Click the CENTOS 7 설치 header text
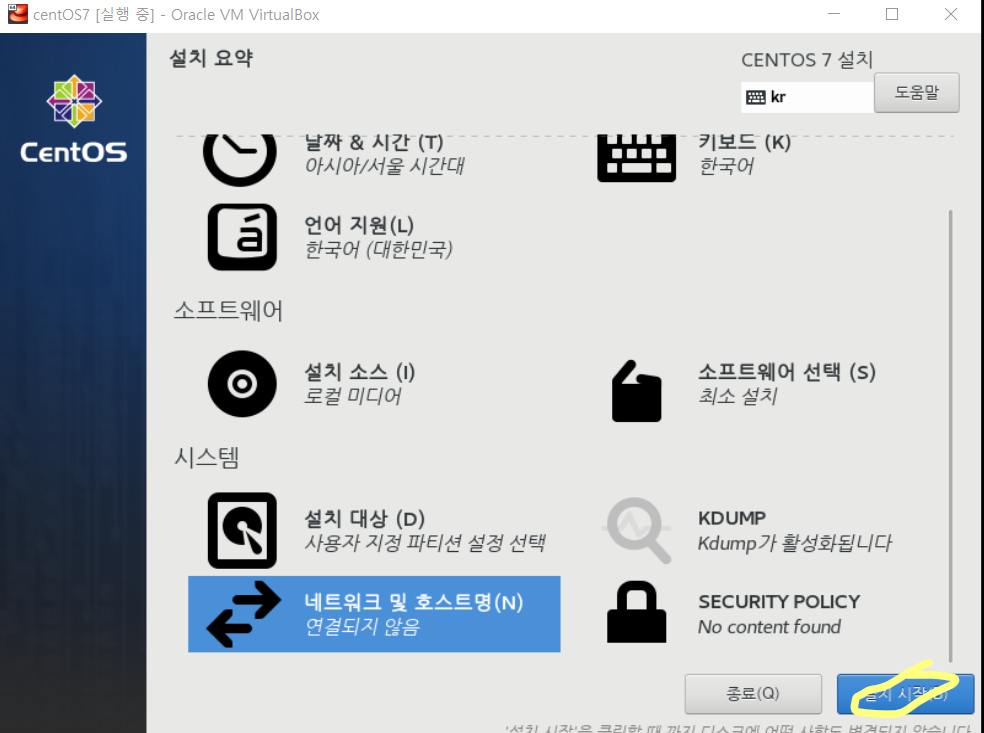The image size is (984, 733). pos(807,60)
